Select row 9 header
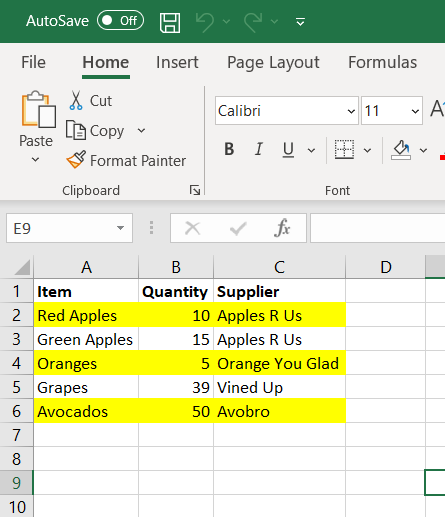The height and width of the screenshot is (517, 445). 17,483
